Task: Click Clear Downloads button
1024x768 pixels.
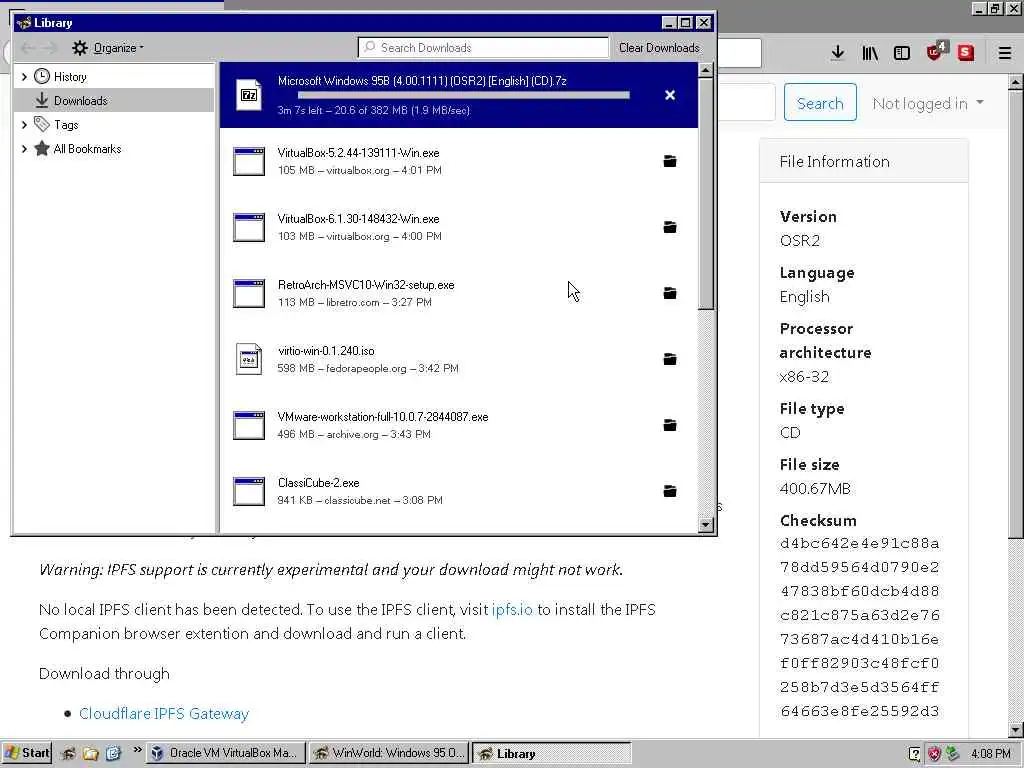Action: [659, 48]
